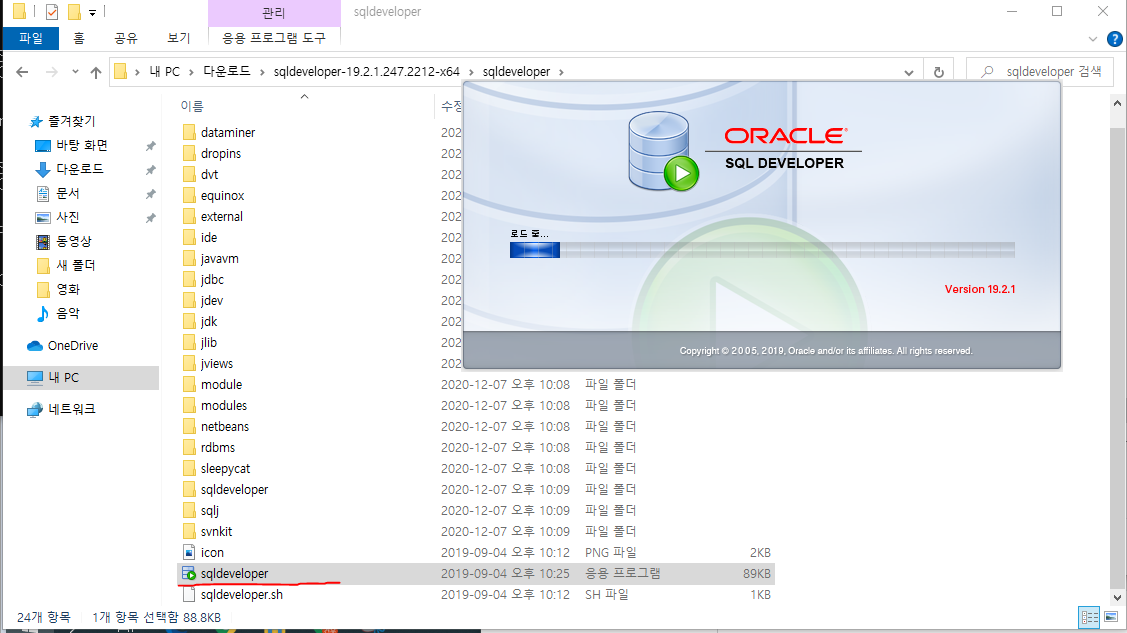The height and width of the screenshot is (633, 1127).
Task: Select the jlib folder
Action: (208, 343)
